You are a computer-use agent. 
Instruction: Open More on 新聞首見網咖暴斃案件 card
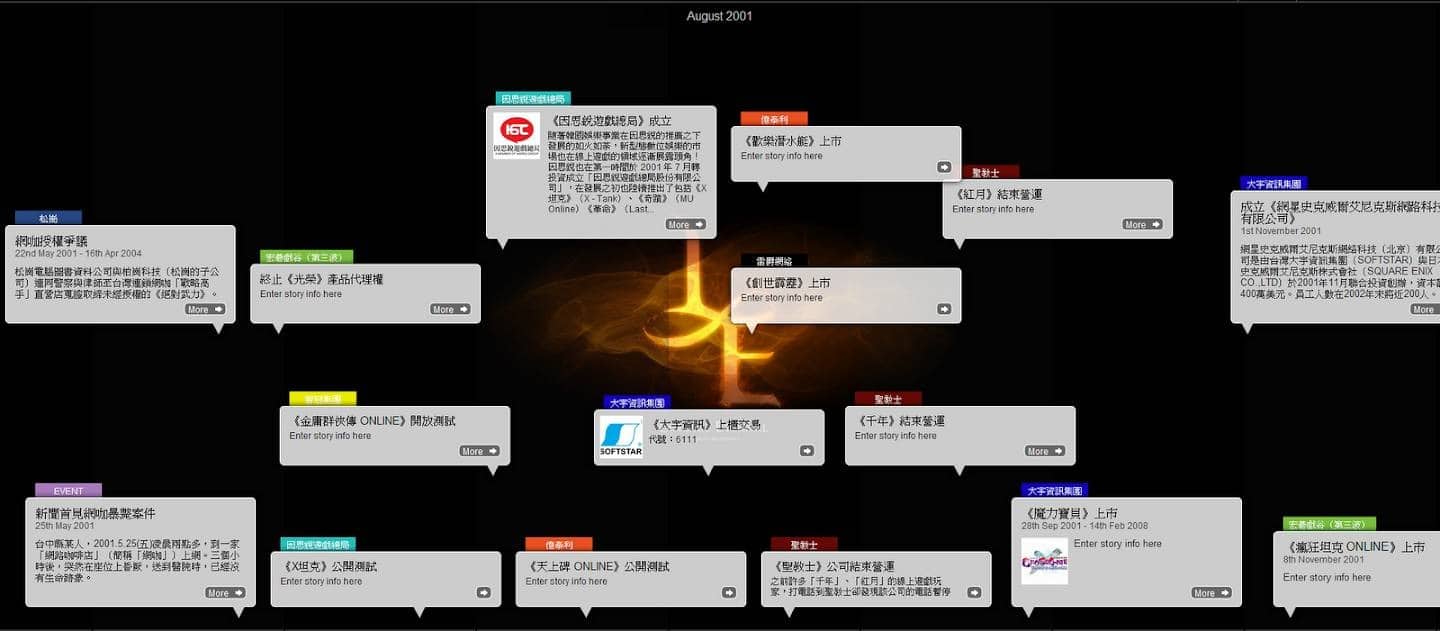click(225, 592)
